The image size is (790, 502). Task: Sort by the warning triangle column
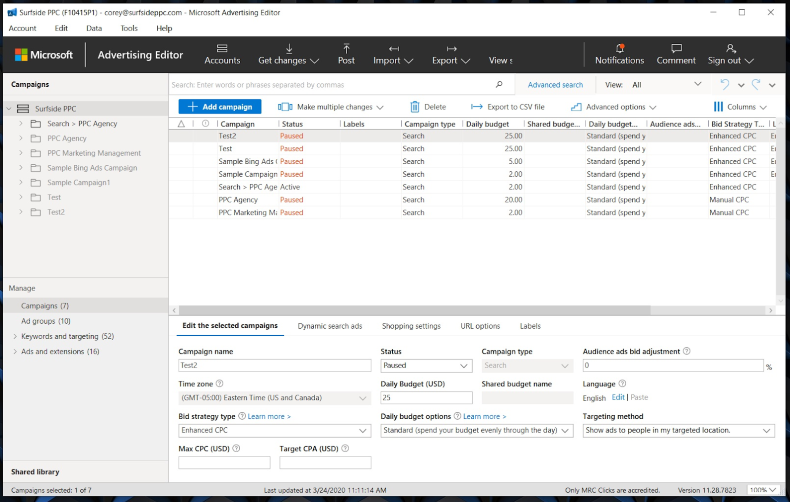pyautogui.click(x=181, y=124)
